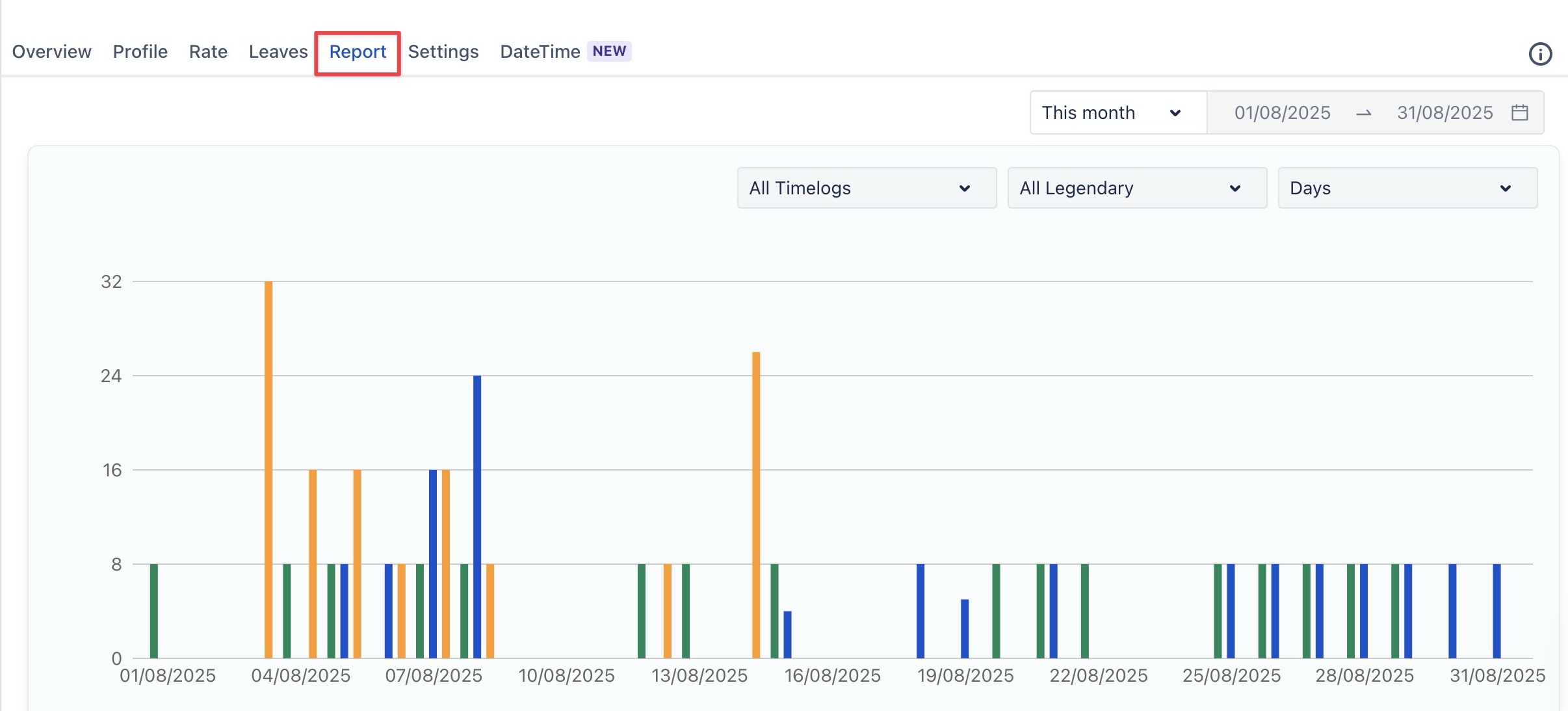
Task: Click the green bar on 01/08/2025
Action: coord(154,611)
